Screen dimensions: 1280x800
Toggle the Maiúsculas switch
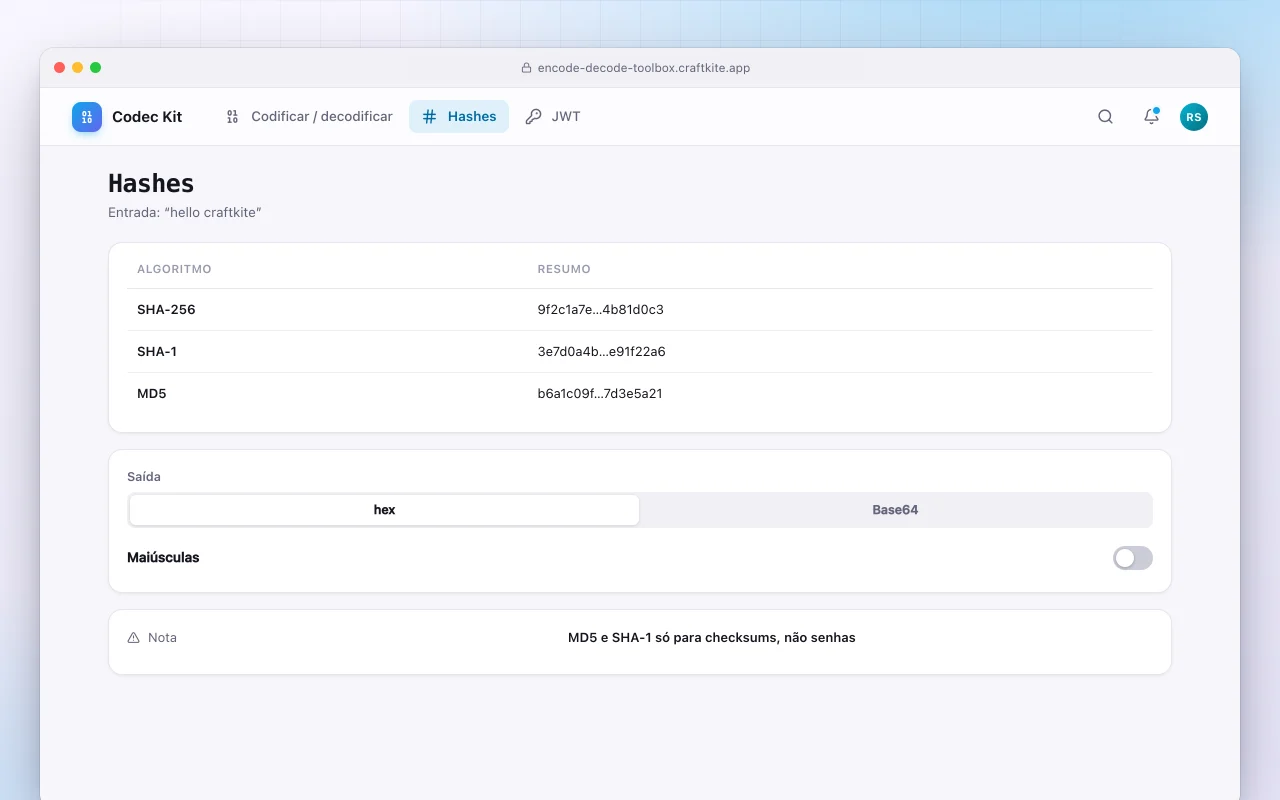[x=1132, y=558]
